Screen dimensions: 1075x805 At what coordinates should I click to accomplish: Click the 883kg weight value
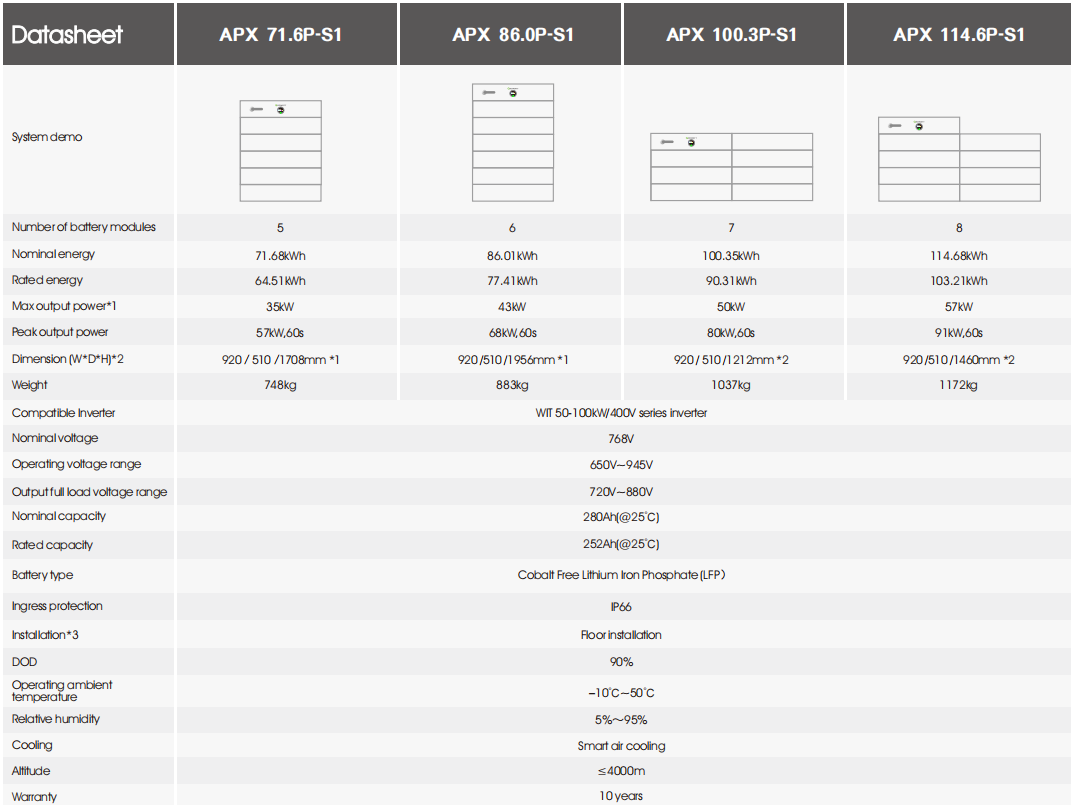click(512, 385)
